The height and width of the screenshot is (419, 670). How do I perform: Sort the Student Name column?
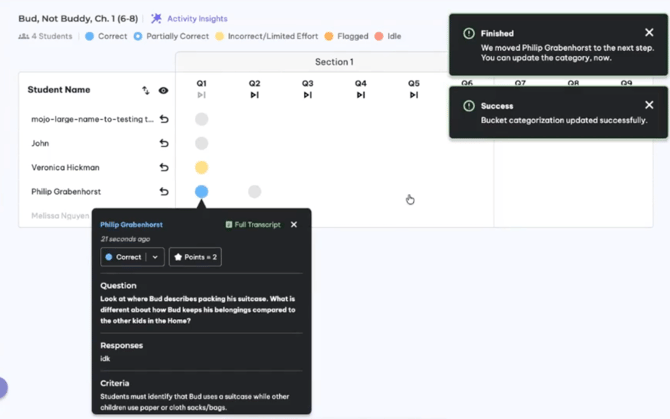coord(145,90)
